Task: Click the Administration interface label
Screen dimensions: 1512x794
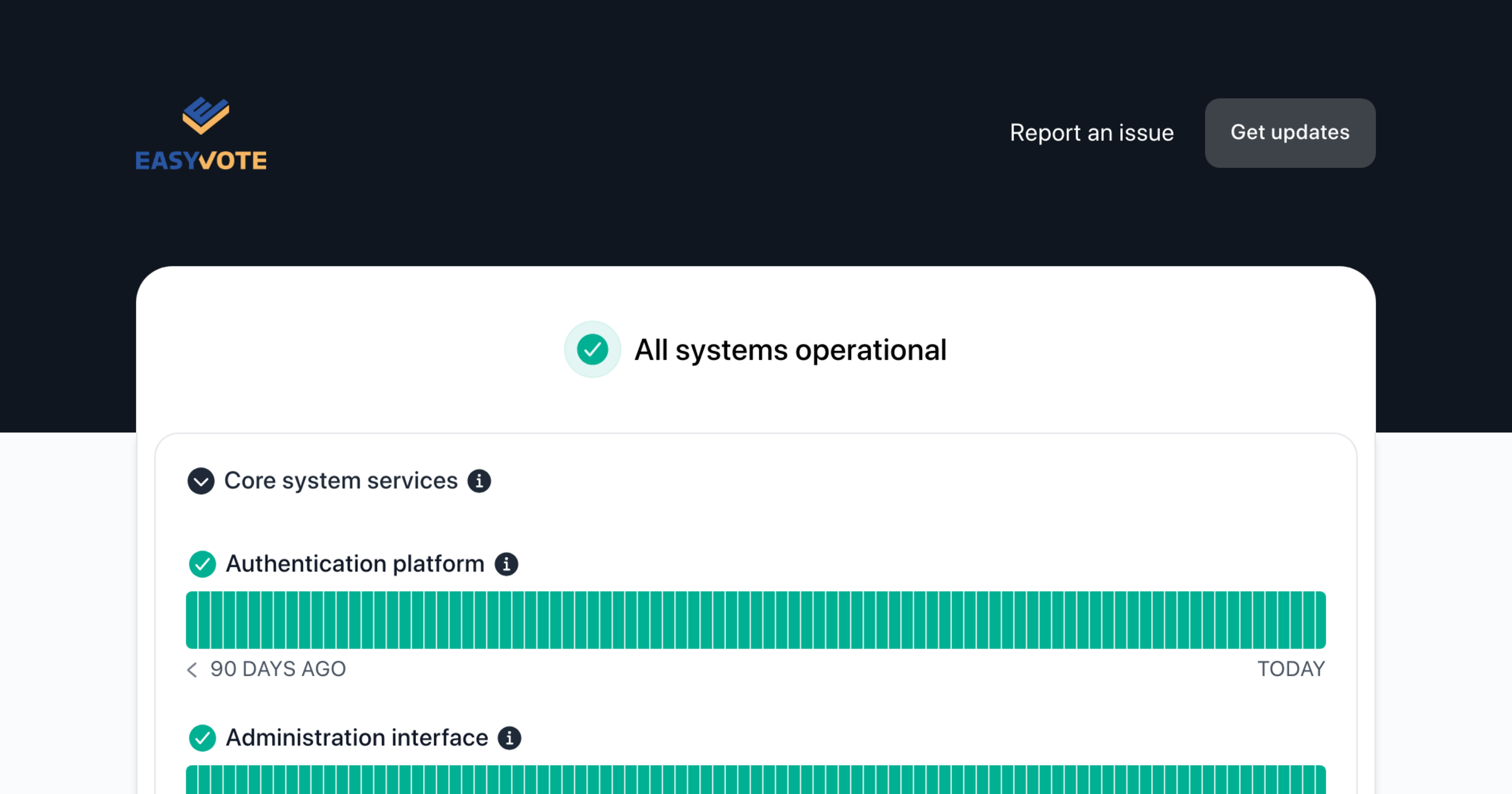Action: click(x=357, y=738)
